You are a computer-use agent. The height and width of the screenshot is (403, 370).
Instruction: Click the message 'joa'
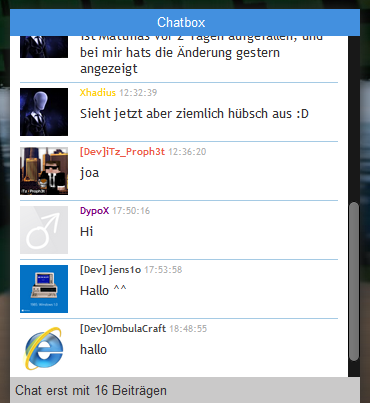click(89, 173)
